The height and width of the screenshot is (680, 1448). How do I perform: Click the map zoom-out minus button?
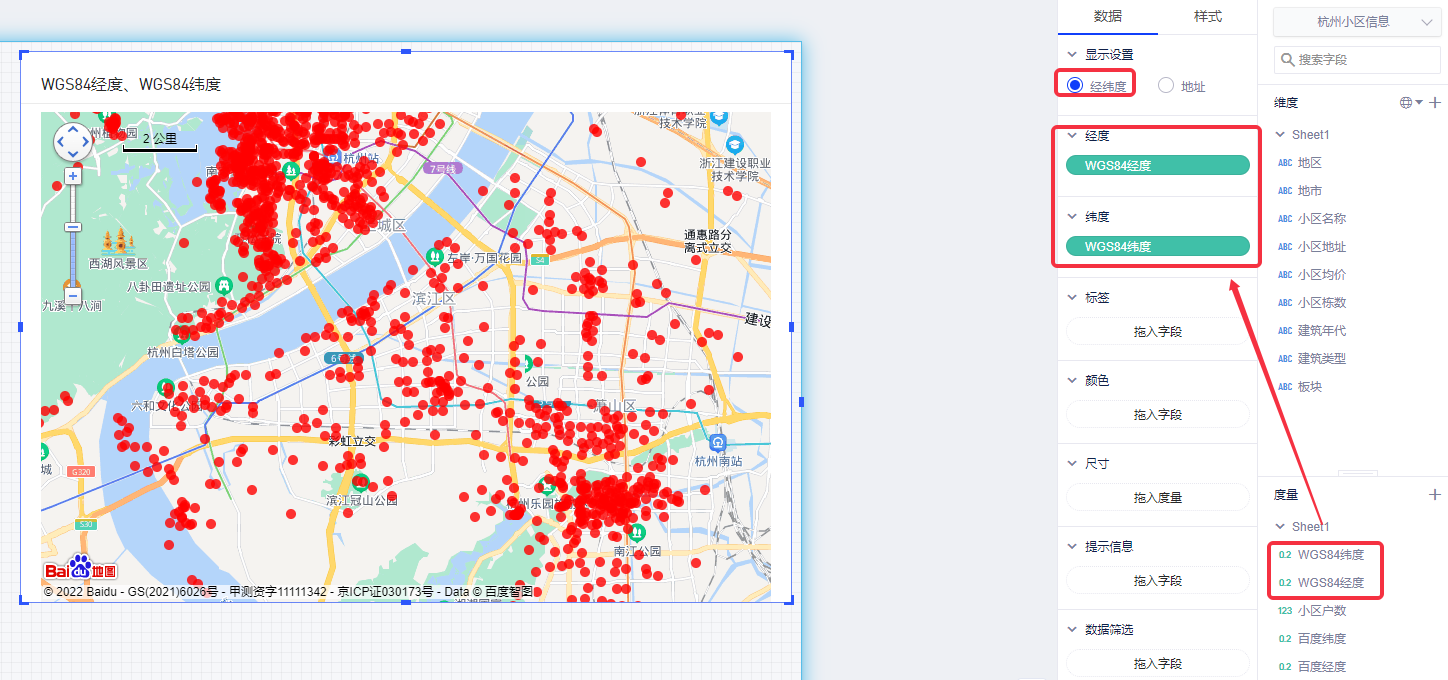pyautogui.click(x=73, y=296)
